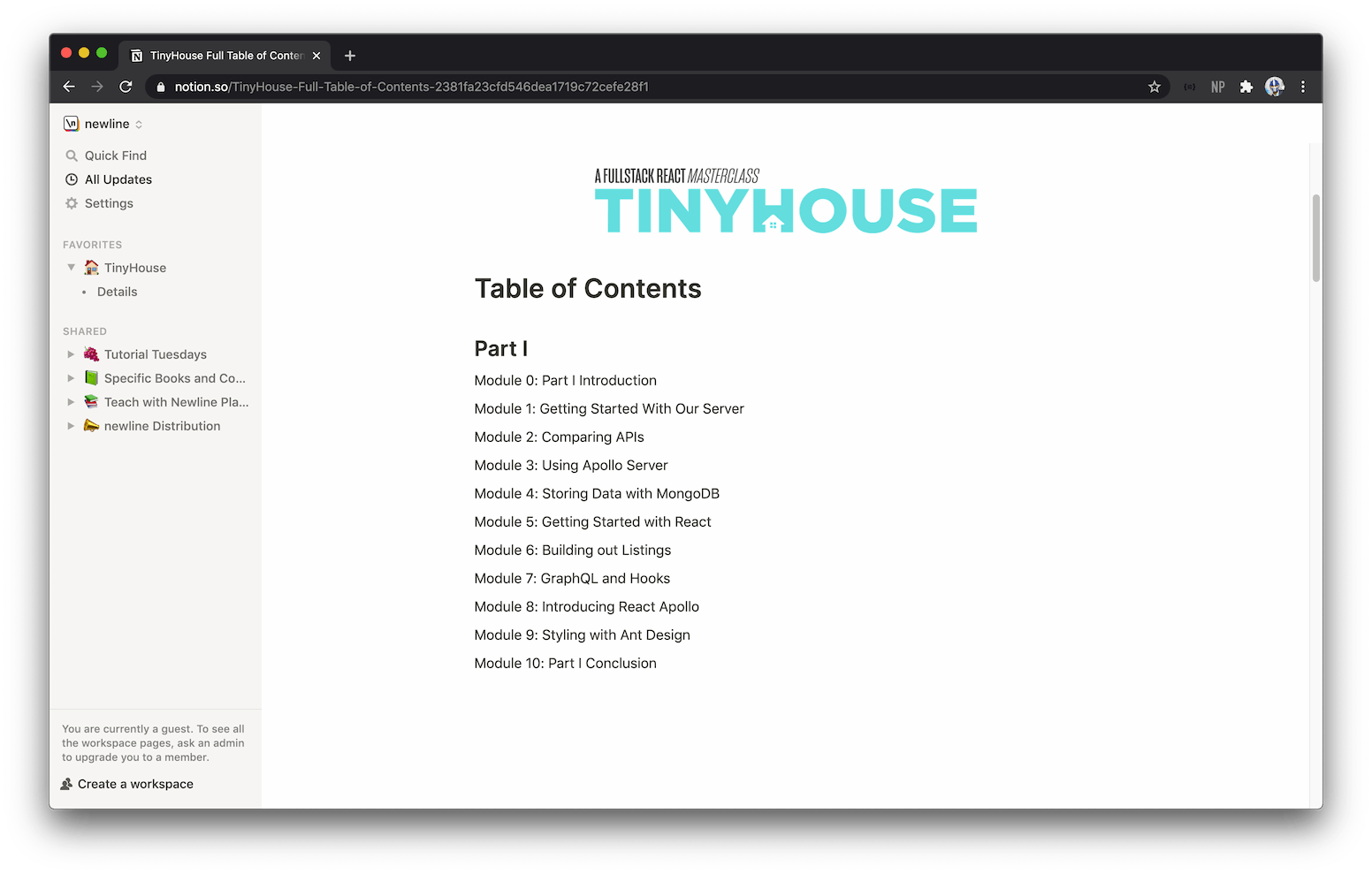Open the Chrome three-dot menu

[1303, 87]
